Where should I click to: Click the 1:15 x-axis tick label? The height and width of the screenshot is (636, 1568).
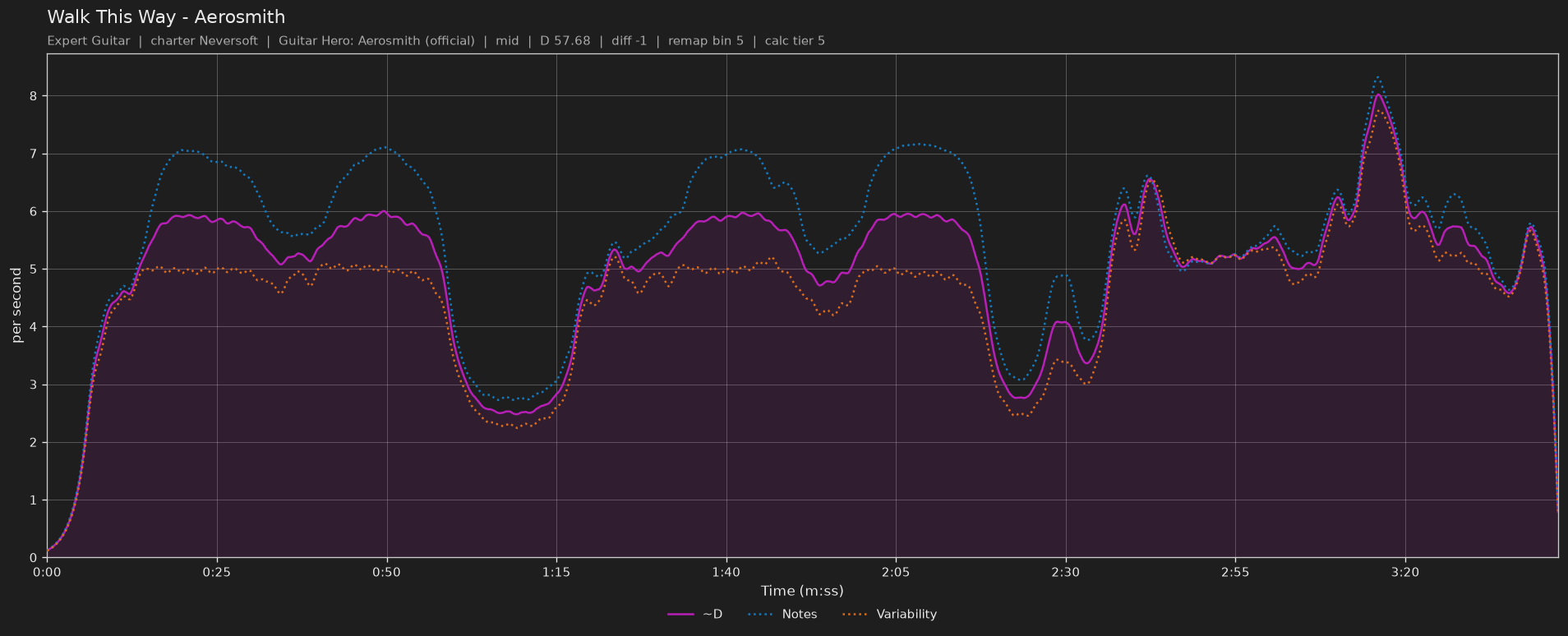[556, 572]
